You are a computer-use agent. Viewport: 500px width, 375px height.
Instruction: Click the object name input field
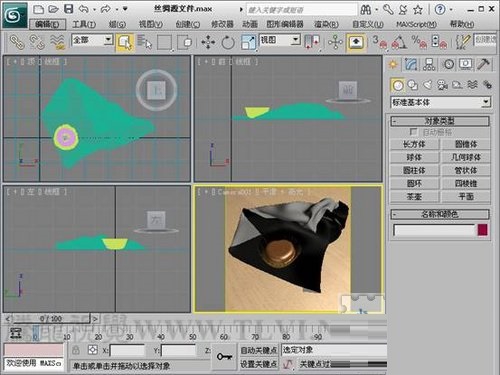[x=434, y=230]
